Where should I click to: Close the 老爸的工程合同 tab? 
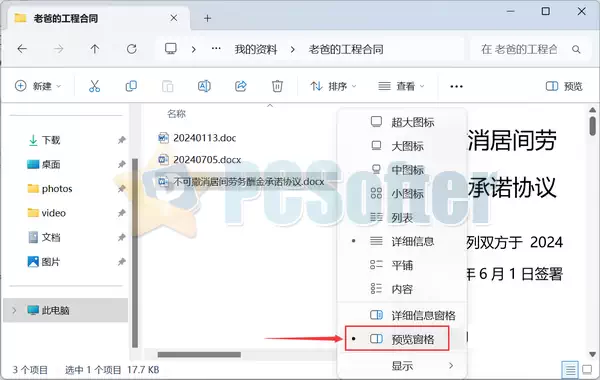tap(174, 18)
